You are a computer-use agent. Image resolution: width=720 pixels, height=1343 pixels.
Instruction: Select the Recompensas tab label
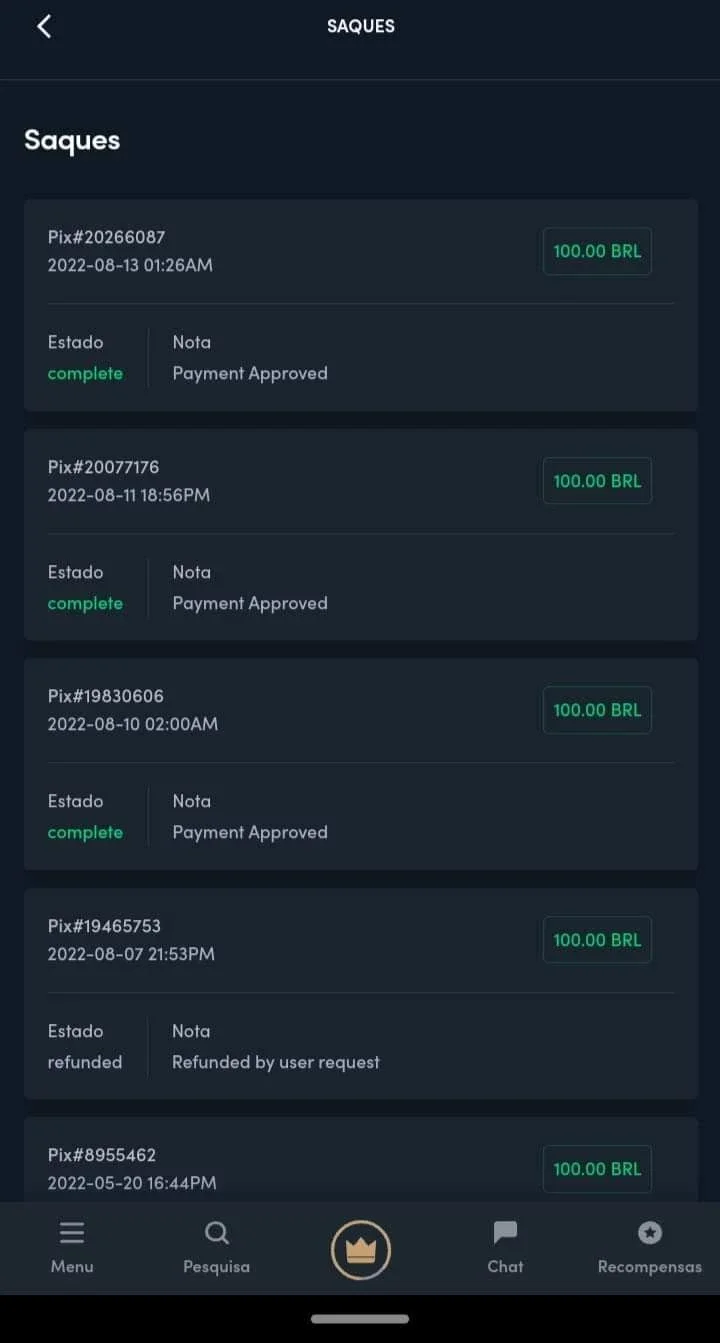coord(650,1267)
